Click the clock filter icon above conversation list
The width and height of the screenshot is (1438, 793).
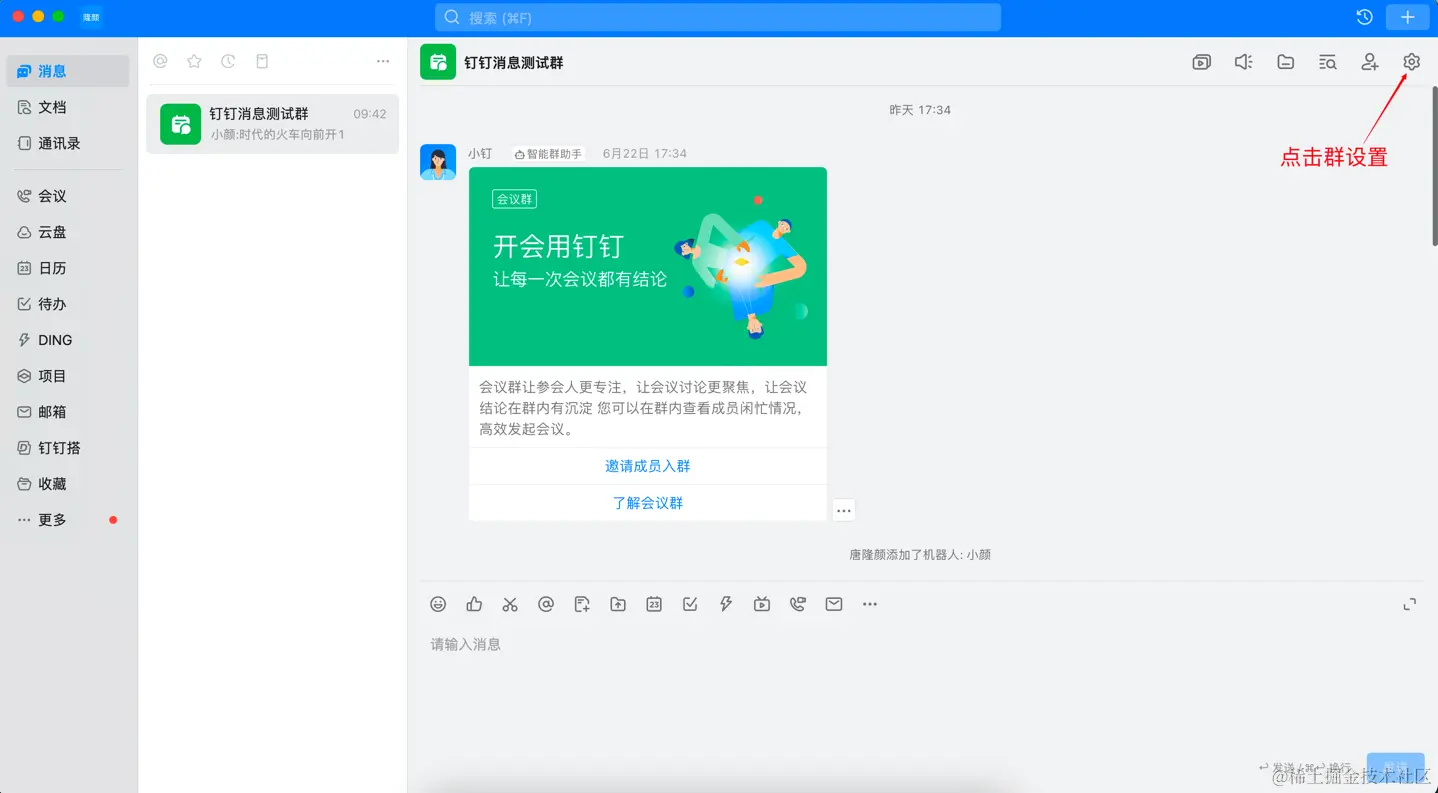(229, 62)
